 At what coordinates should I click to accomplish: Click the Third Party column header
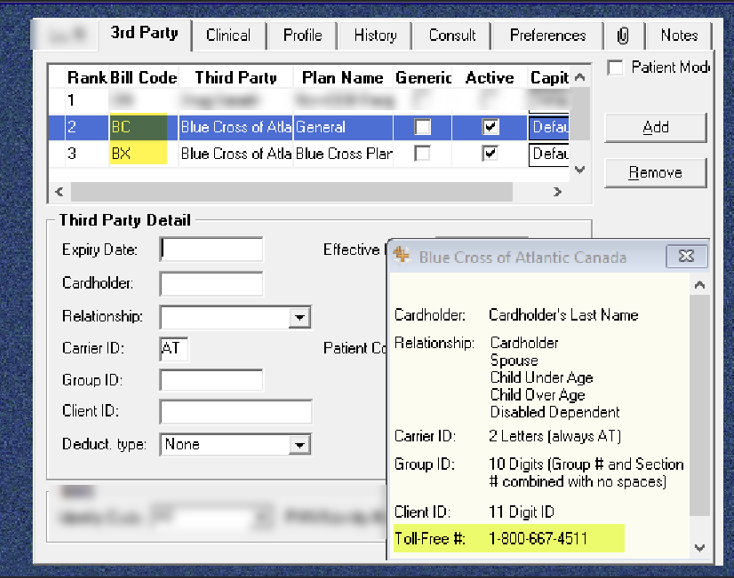236,77
